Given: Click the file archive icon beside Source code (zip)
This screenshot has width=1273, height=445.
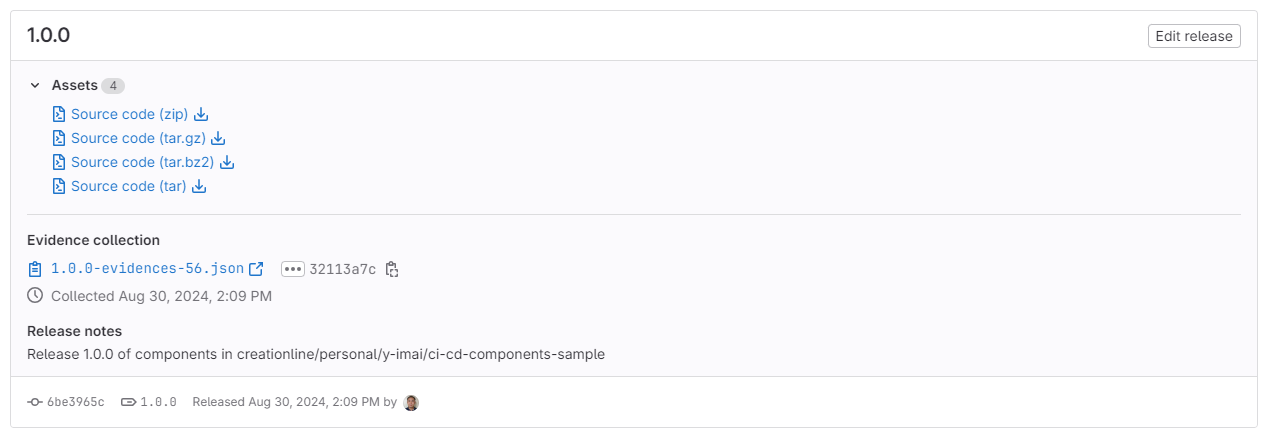Looking at the screenshot, I should [x=59, y=114].
